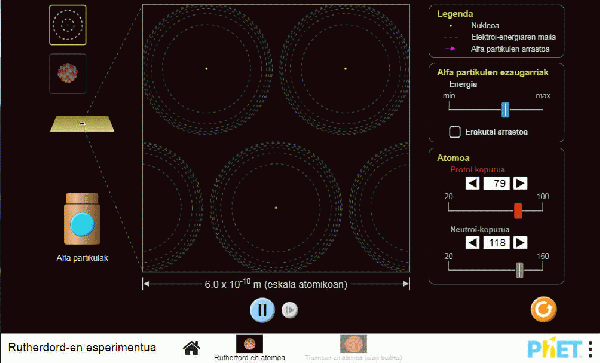
Task: Click the alpha particle Energia slider handle
Action: click(505, 109)
